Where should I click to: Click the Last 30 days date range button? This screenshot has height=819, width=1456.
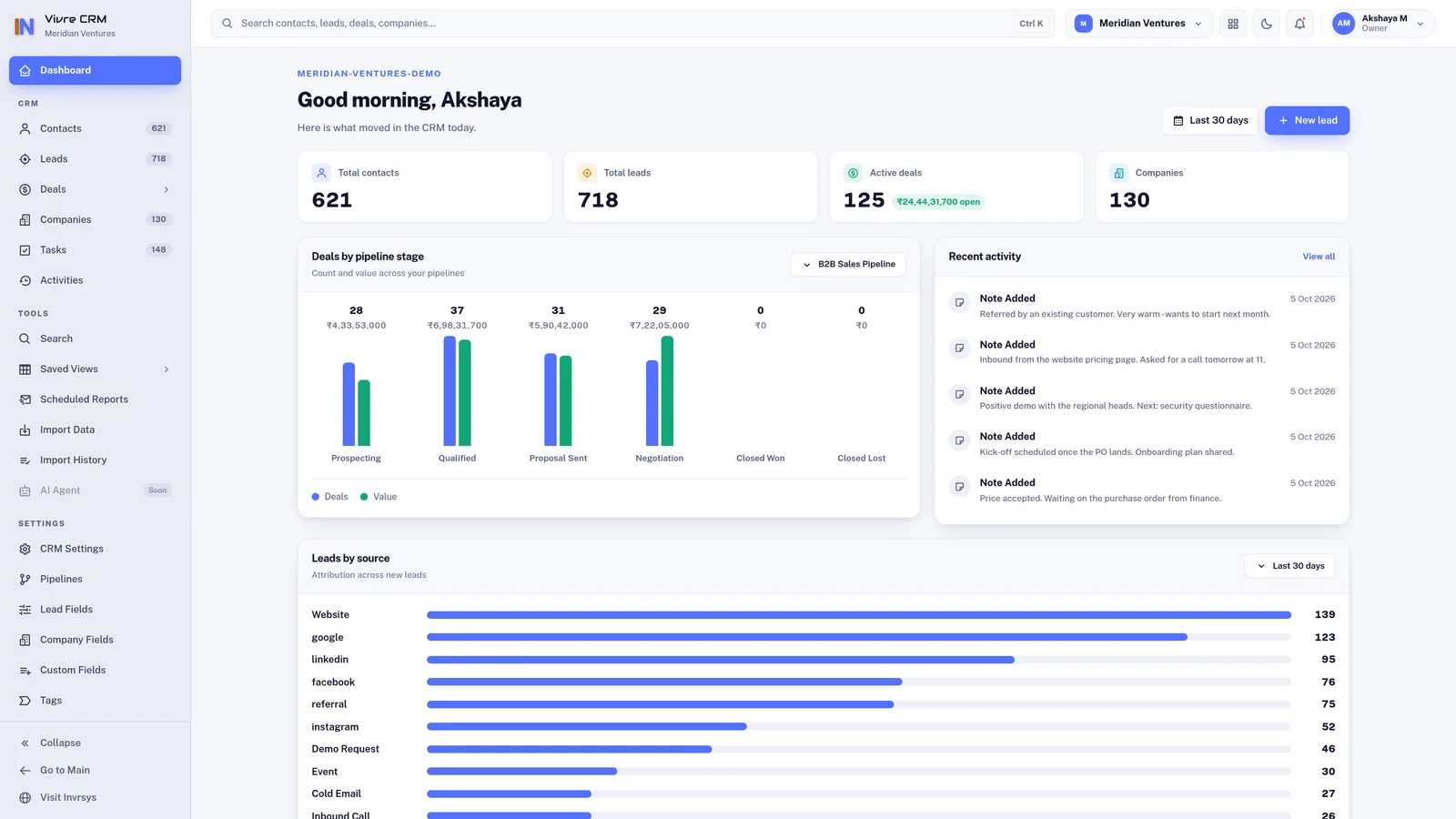point(1210,120)
